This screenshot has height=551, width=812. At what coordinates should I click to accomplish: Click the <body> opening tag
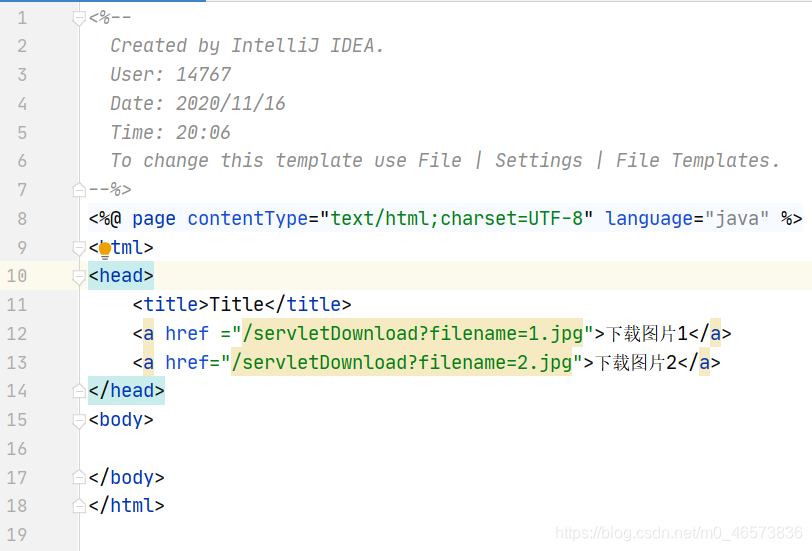(121, 419)
